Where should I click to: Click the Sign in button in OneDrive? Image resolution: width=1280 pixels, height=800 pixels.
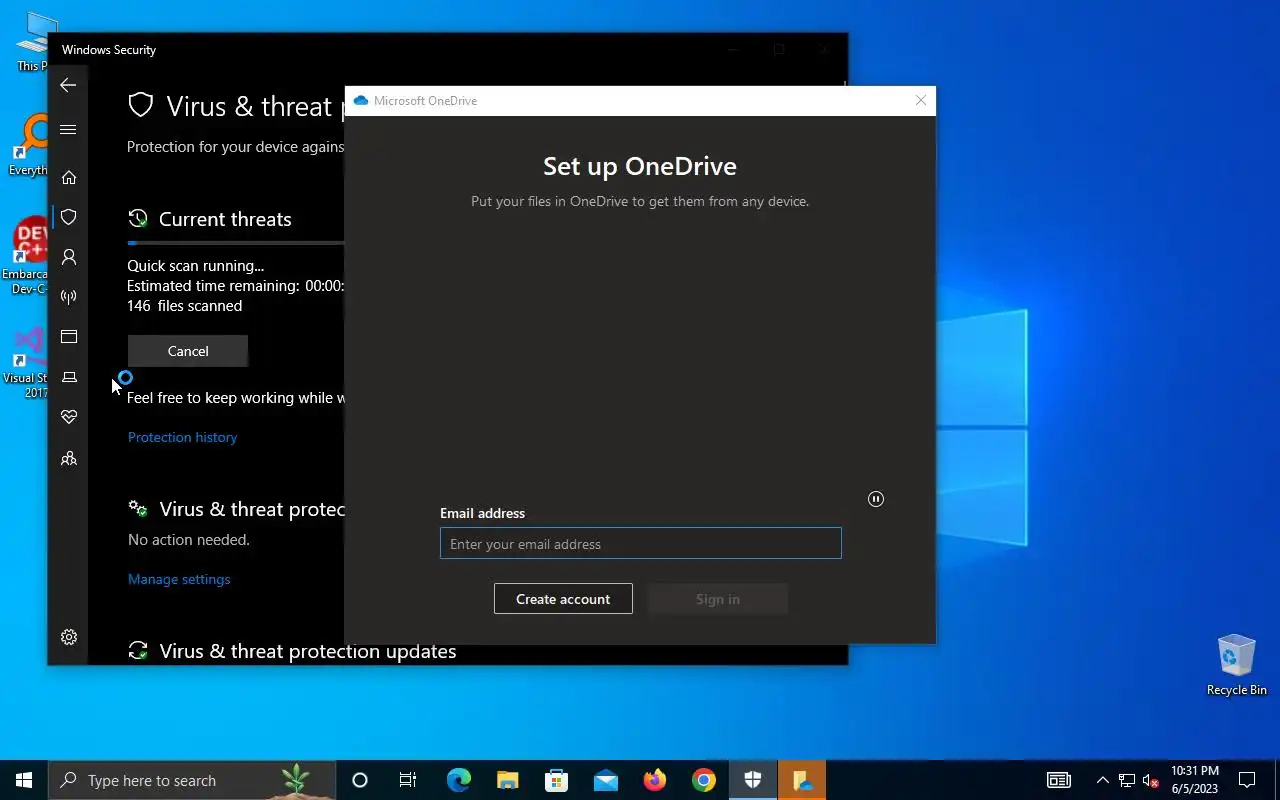(718, 599)
